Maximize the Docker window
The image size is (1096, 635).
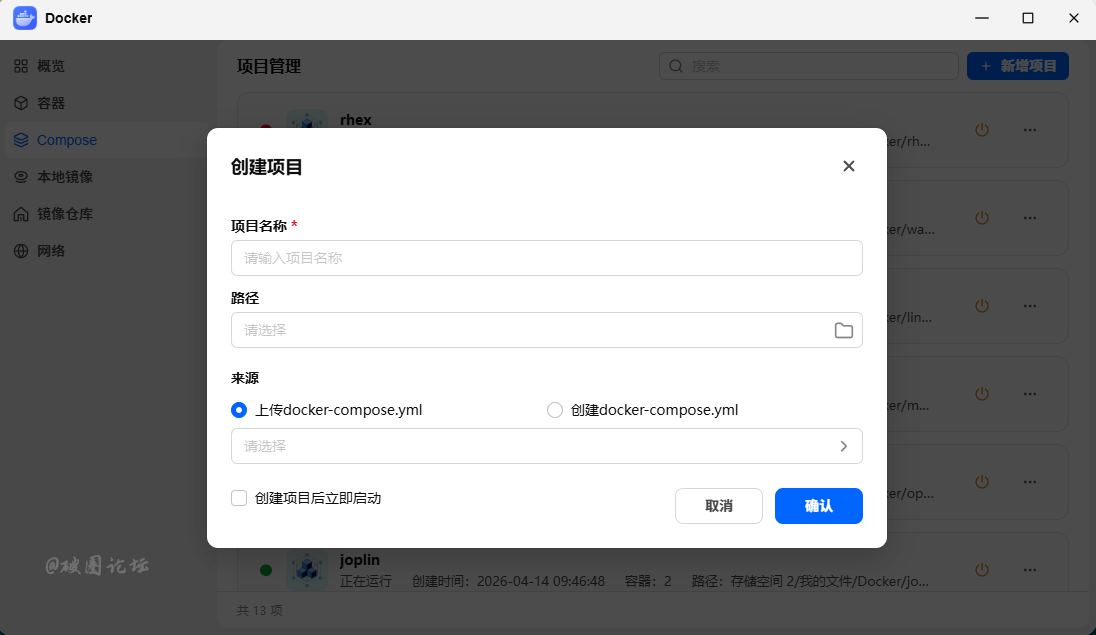click(1028, 18)
